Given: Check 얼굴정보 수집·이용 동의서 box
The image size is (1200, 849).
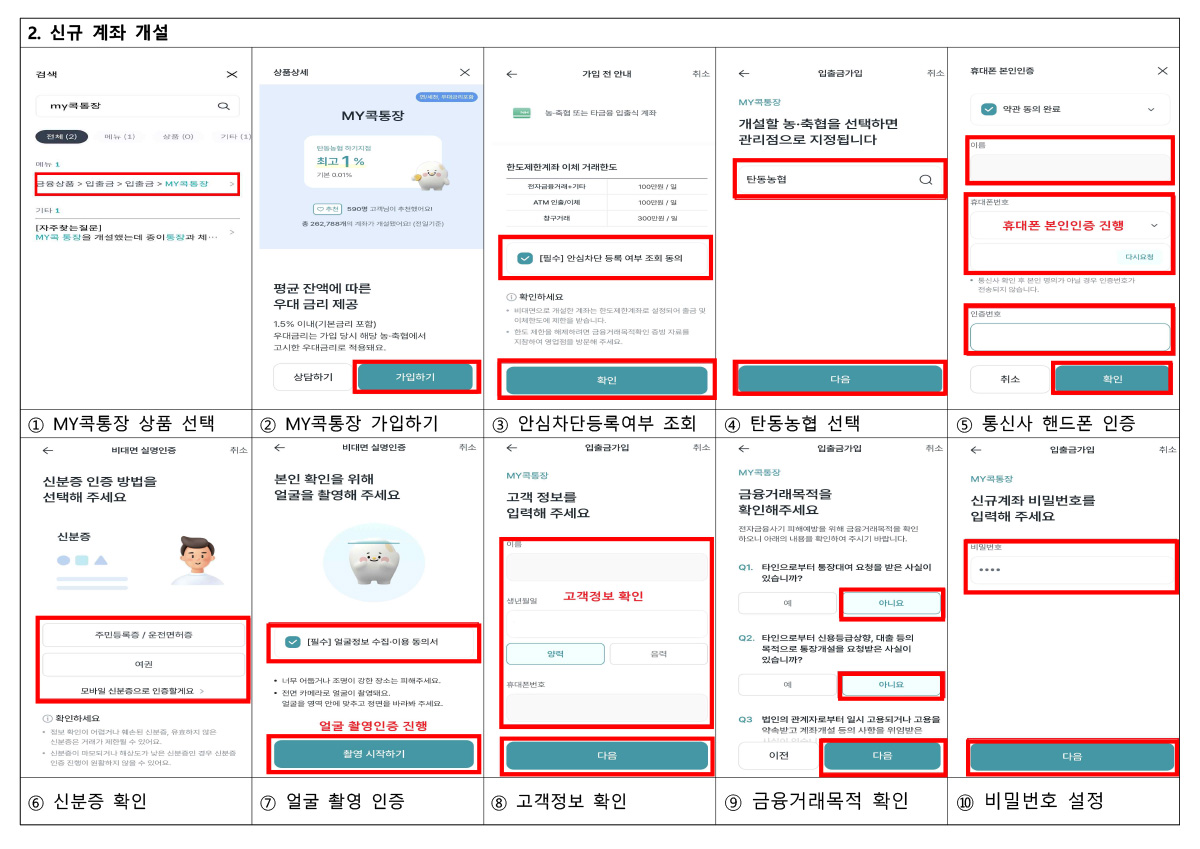Looking at the screenshot, I should click(292, 642).
